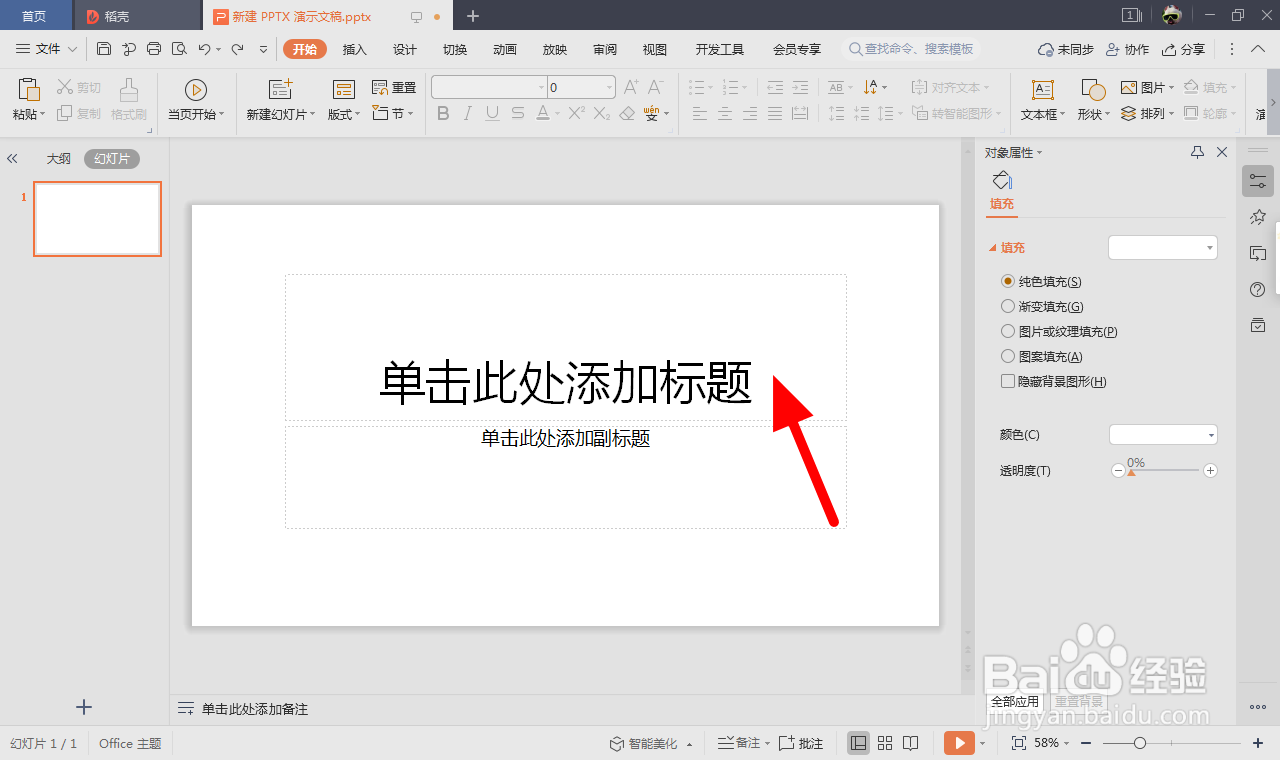The width and height of the screenshot is (1280, 760).
Task: Open the Insert (插入) tab
Action: (x=355, y=49)
